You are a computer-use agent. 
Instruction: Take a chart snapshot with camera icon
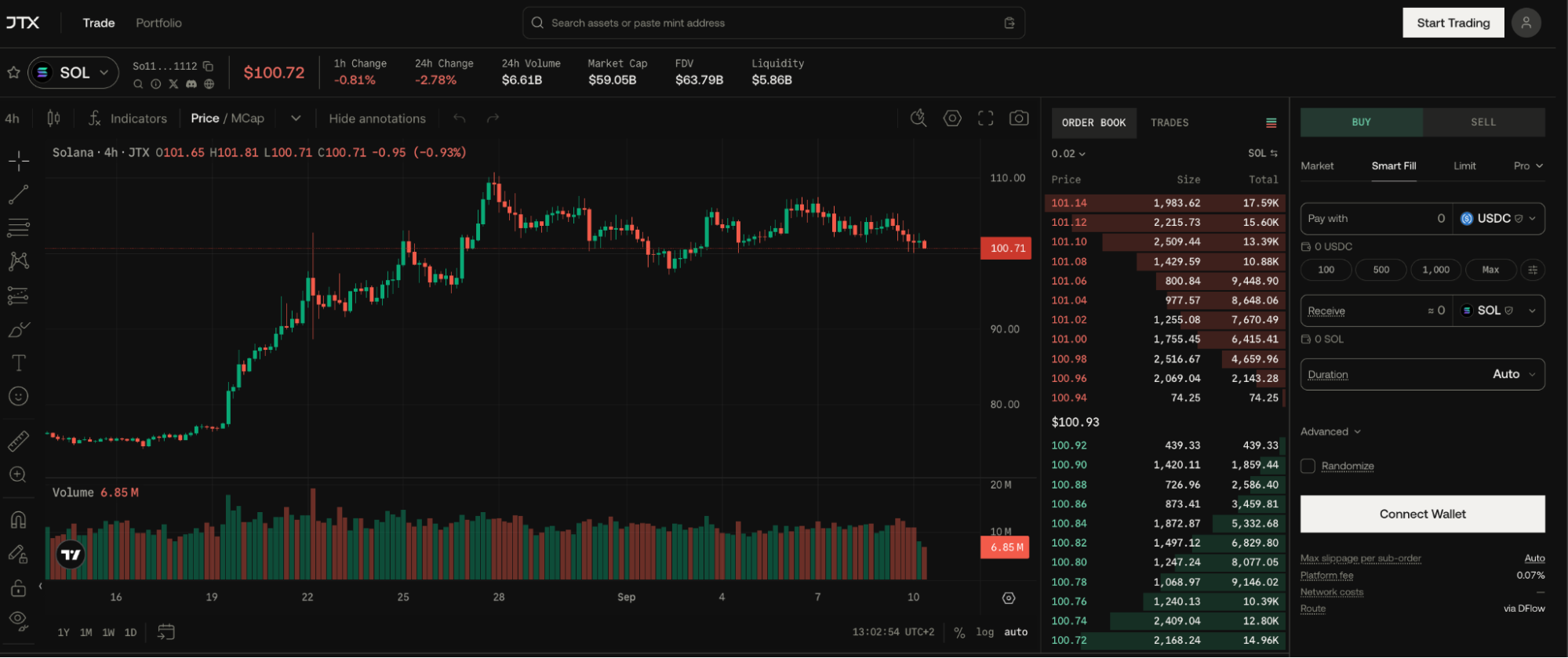pyautogui.click(x=1019, y=118)
